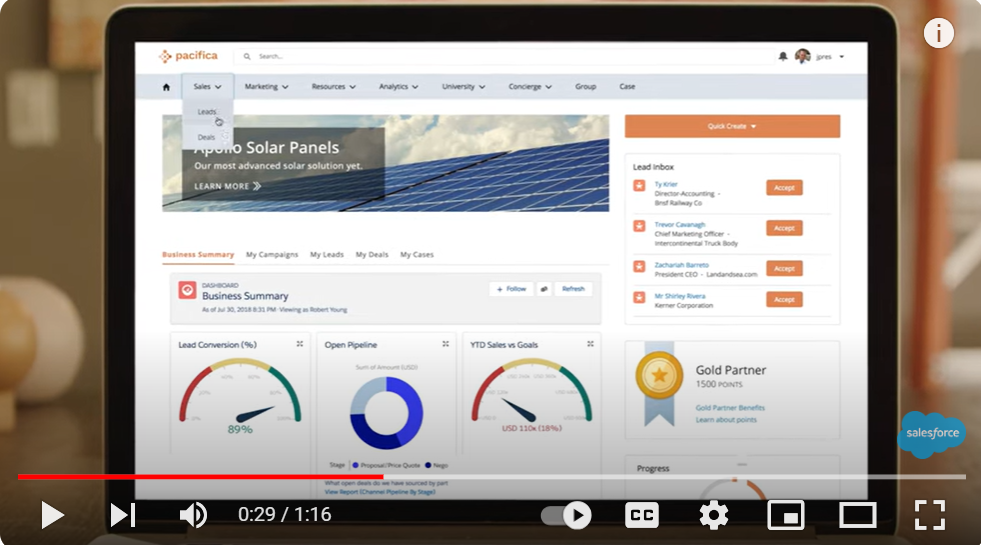Seek along the red progress bar
The width and height of the screenshot is (981, 545).
click(200, 477)
